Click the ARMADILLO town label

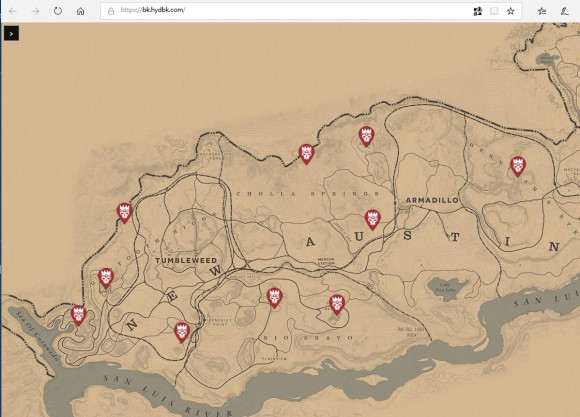pyautogui.click(x=432, y=200)
